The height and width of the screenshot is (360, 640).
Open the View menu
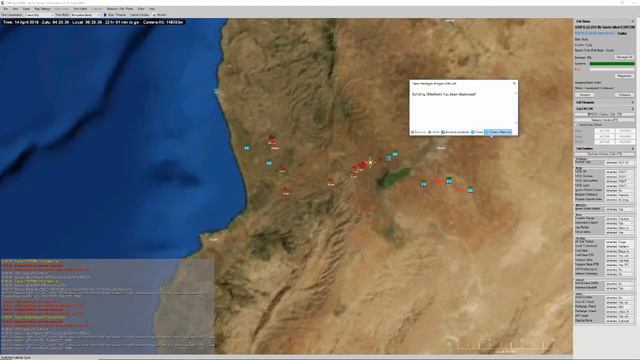coord(16,9)
